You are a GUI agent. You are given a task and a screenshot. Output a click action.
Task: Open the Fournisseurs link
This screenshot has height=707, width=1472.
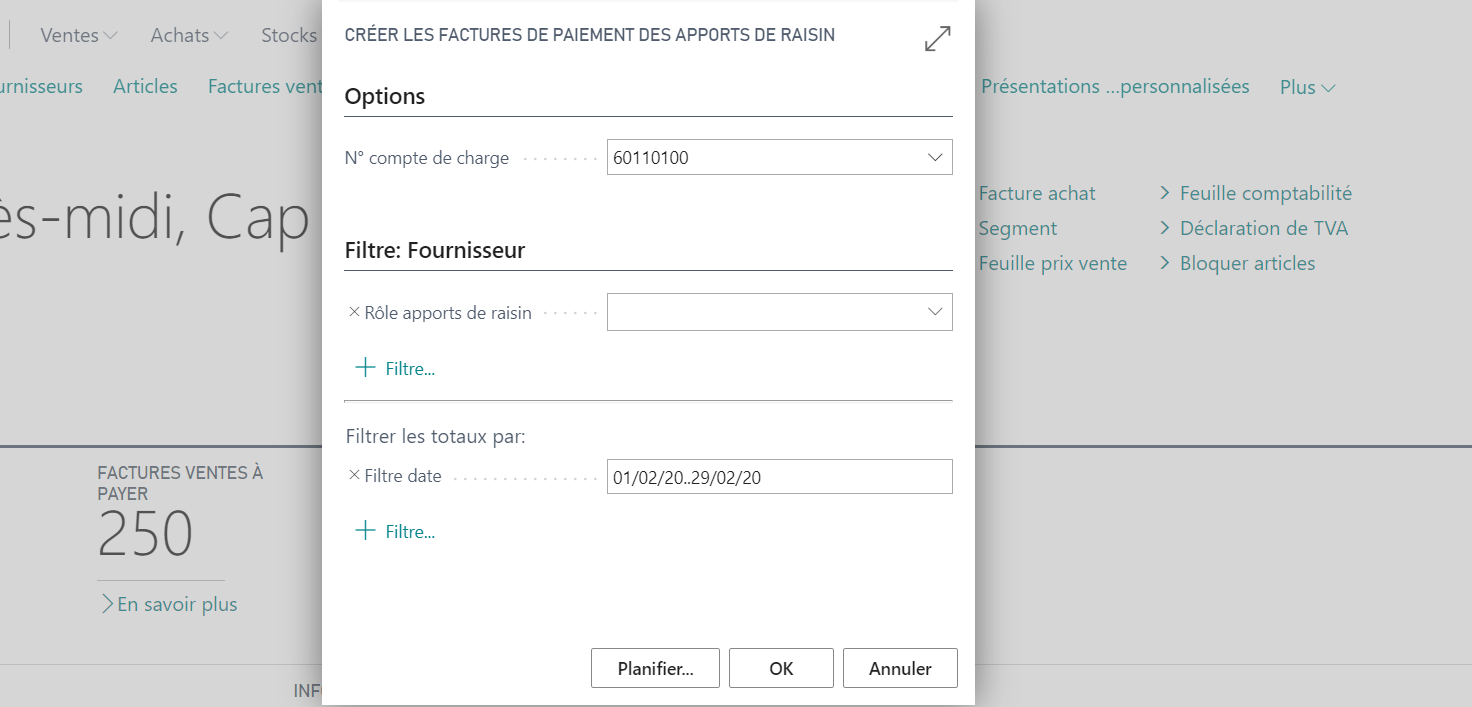pos(41,87)
